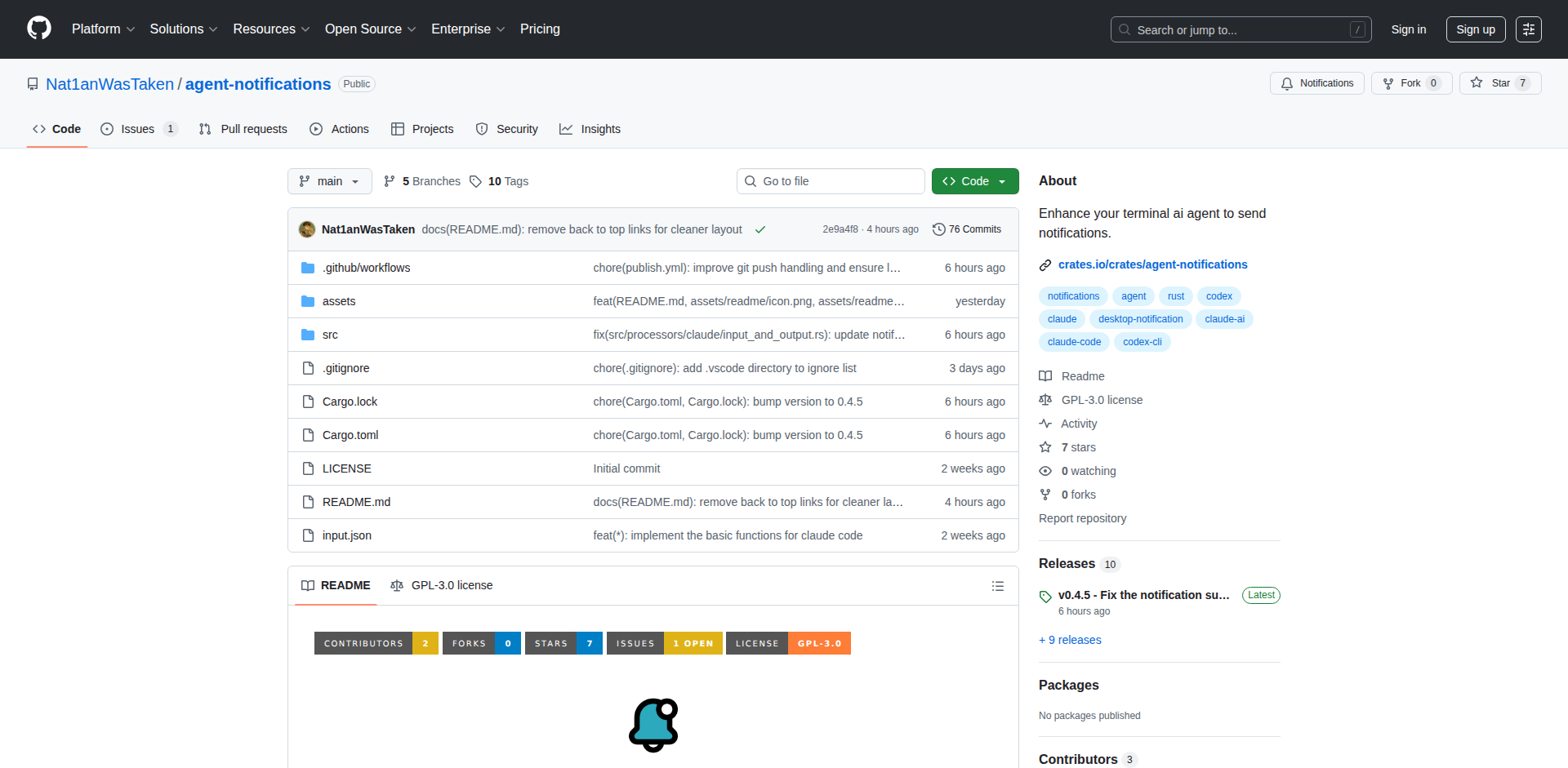Open the header command palette icon button
Screen dimensions: 1568x768
click(x=1528, y=29)
